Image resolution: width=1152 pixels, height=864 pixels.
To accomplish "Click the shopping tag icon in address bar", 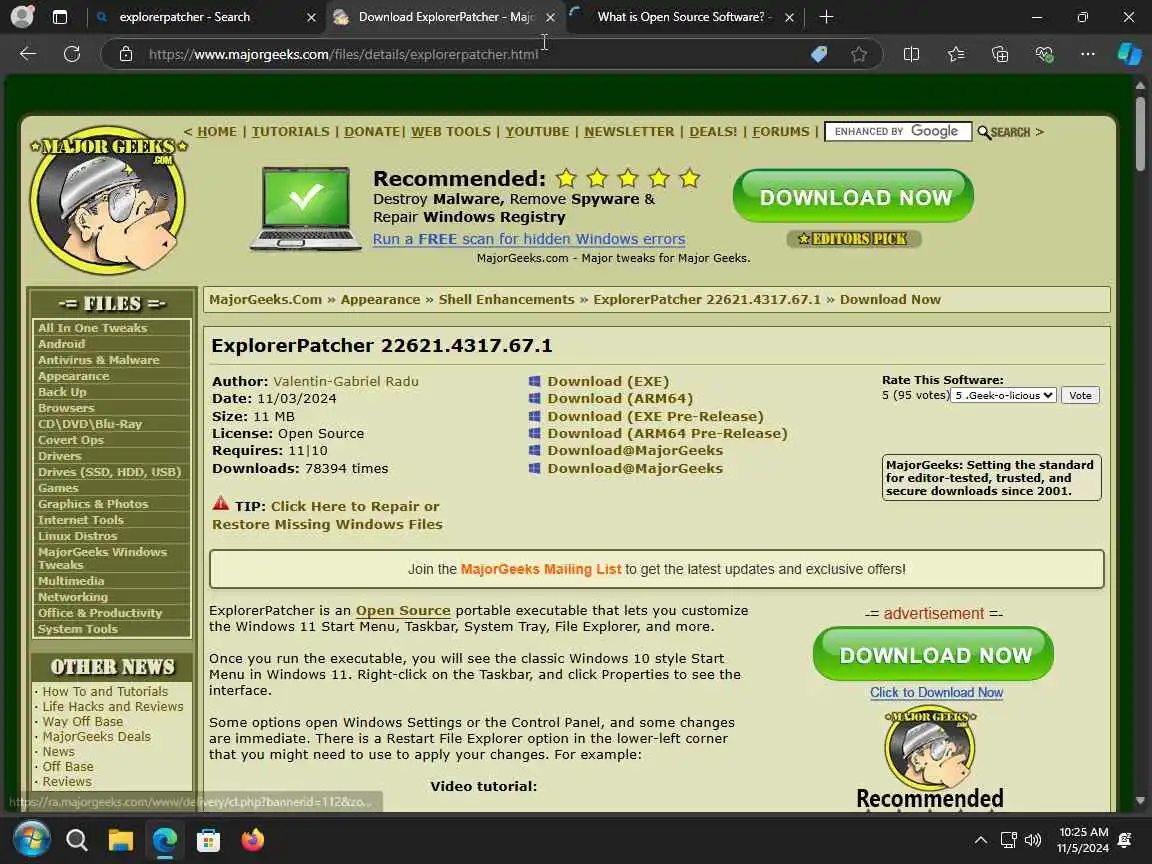I will pos(818,54).
